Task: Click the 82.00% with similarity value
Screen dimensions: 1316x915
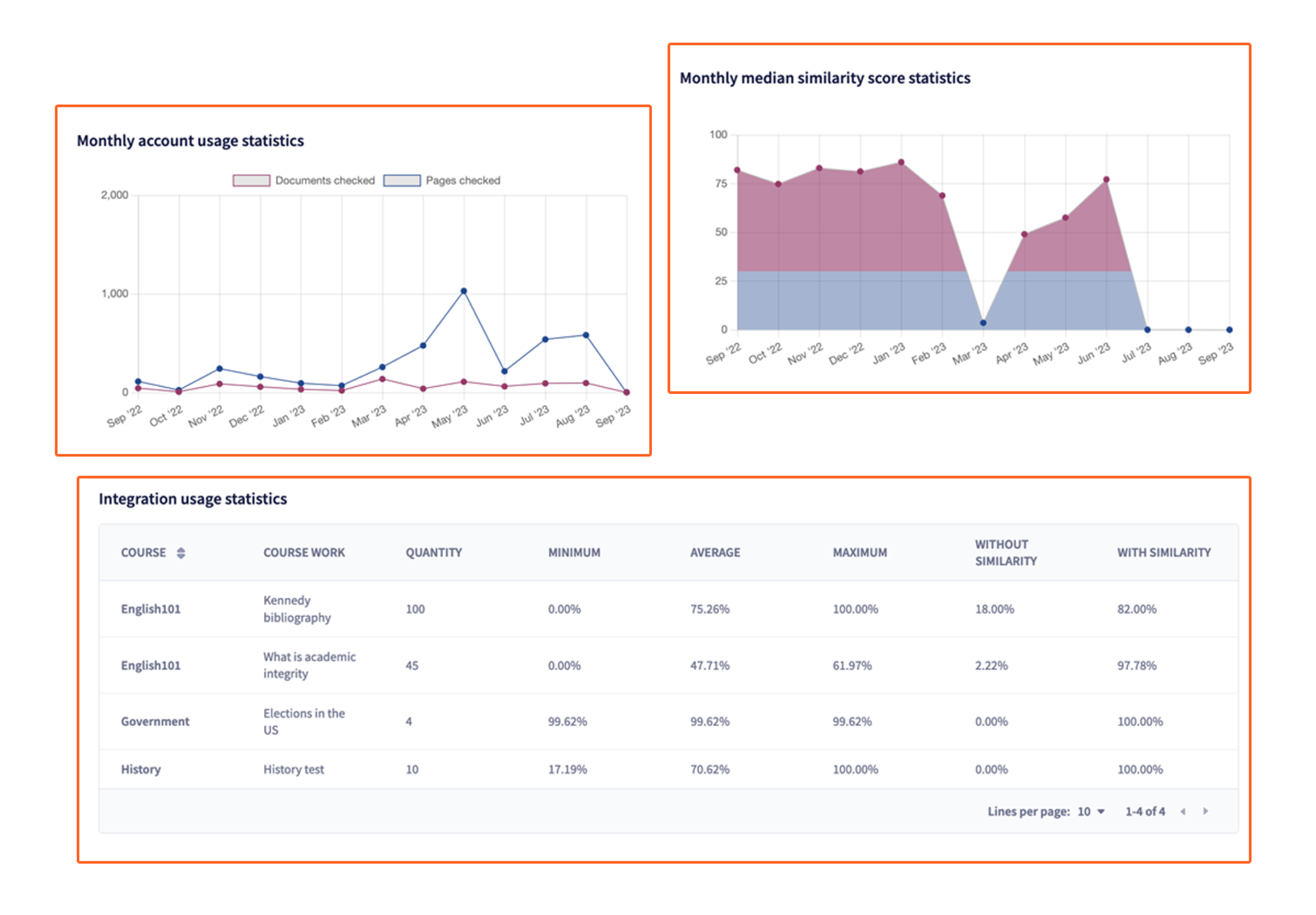Action: coord(1137,609)
